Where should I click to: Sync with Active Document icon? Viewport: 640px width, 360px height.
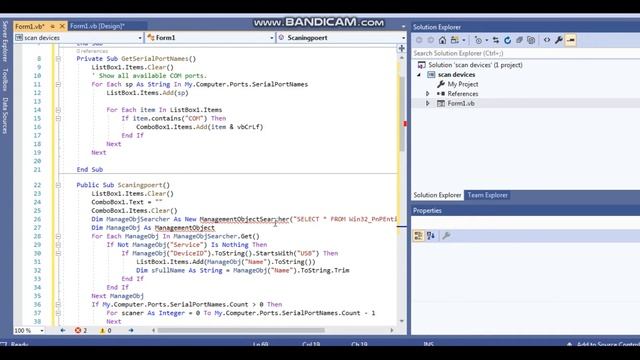point(496,40)
